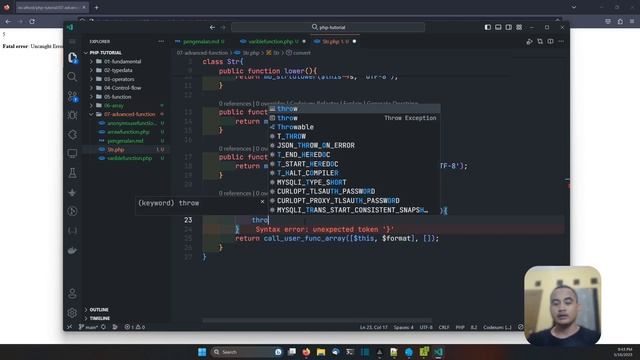
Task: Open the Search view in the activity bar
Action: pyautogui.click(x=72, y=77)
